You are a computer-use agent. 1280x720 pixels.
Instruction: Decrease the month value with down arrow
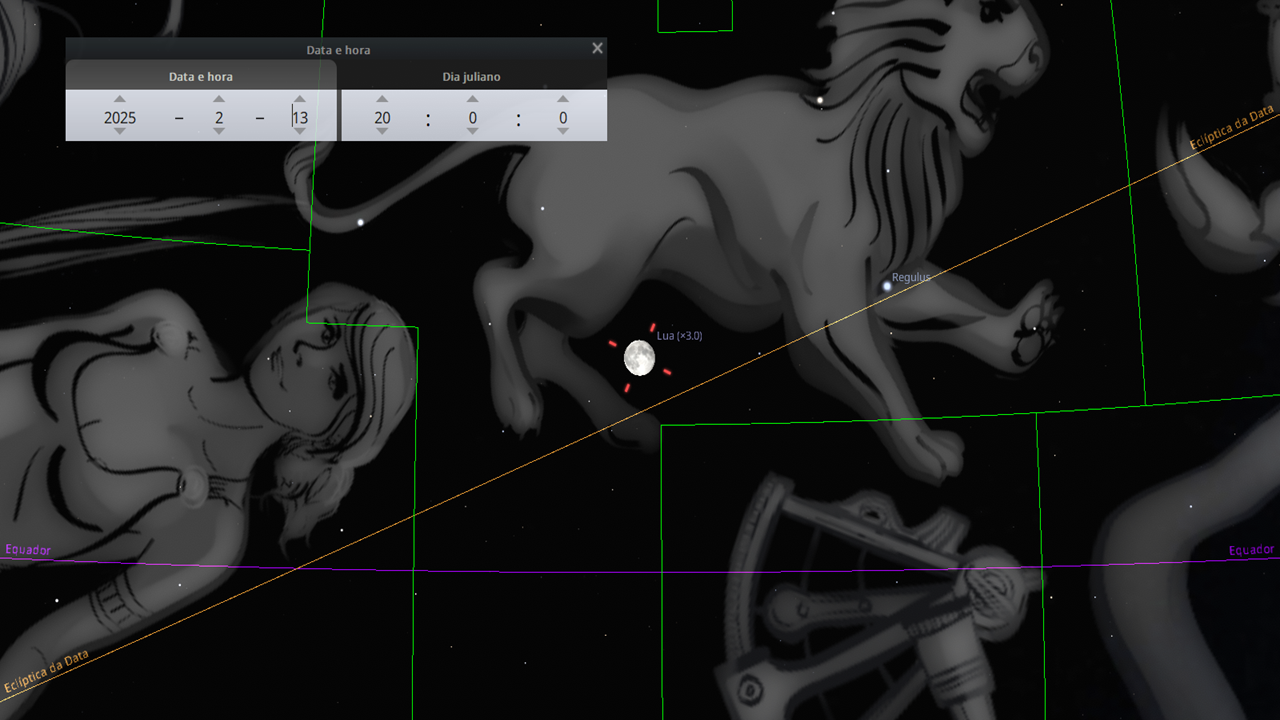[219, 131]
